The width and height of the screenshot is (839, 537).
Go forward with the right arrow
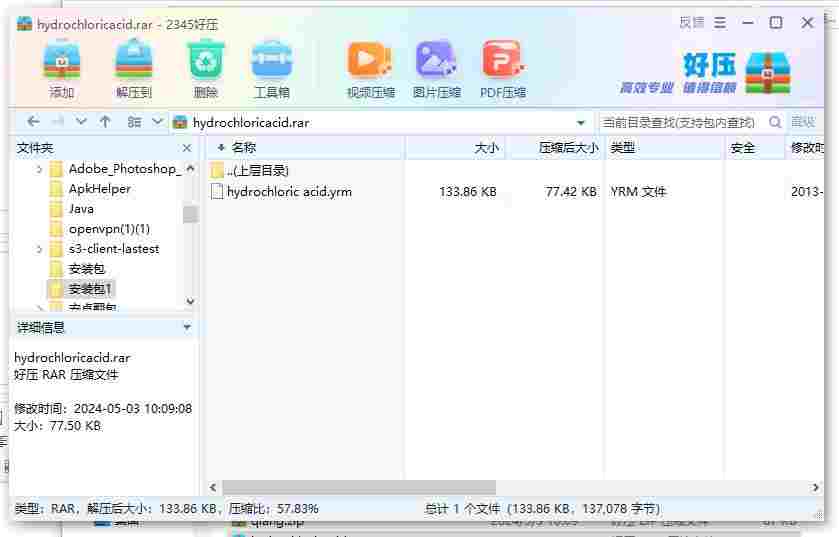click(58, 122)
